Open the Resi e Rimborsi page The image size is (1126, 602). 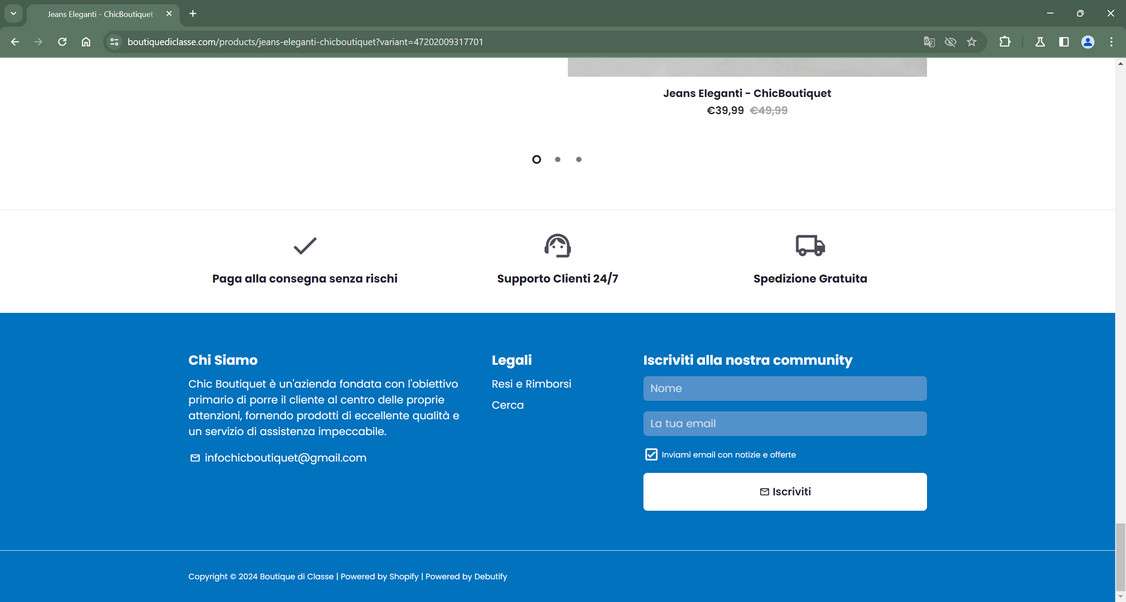point(531,383)
